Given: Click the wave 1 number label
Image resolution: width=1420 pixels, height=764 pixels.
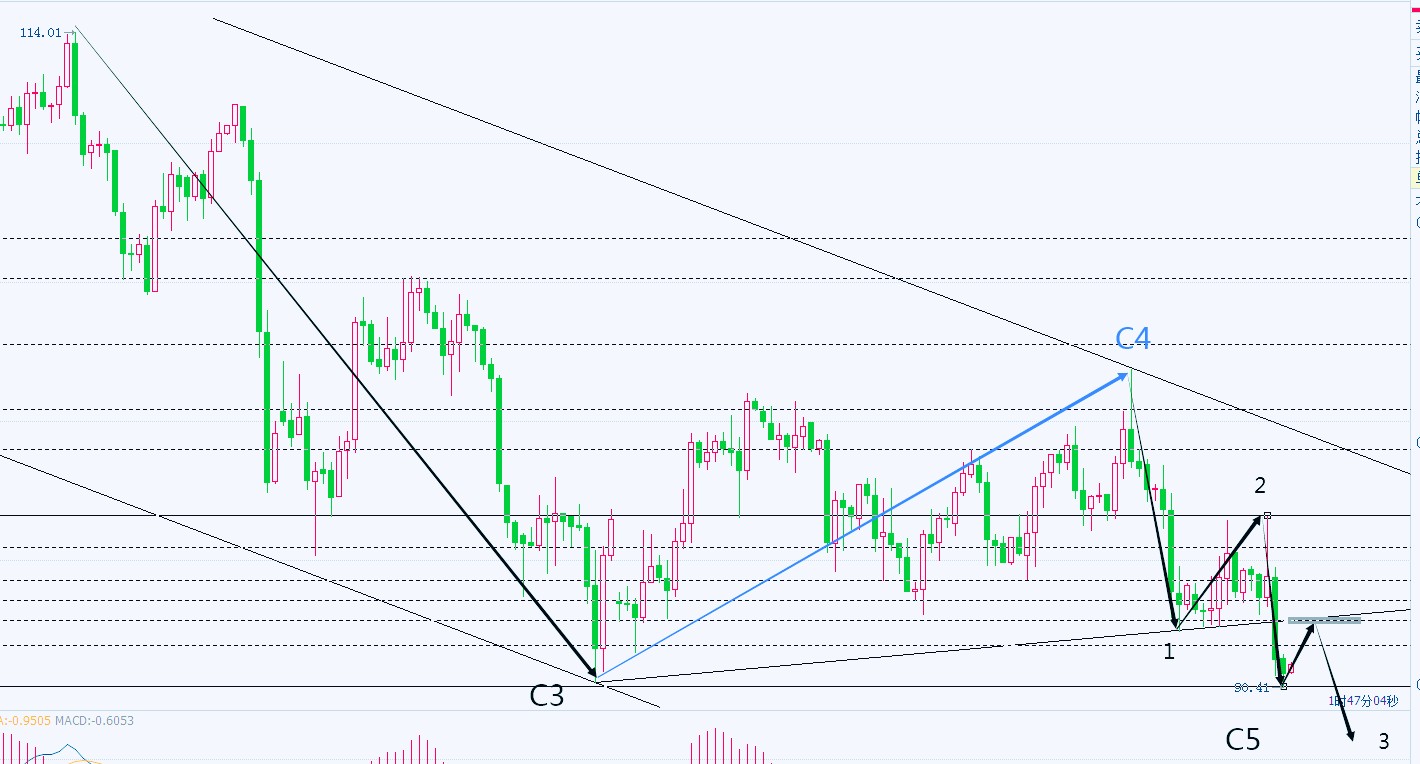Looking at the screenshot, I should 1169,653.
